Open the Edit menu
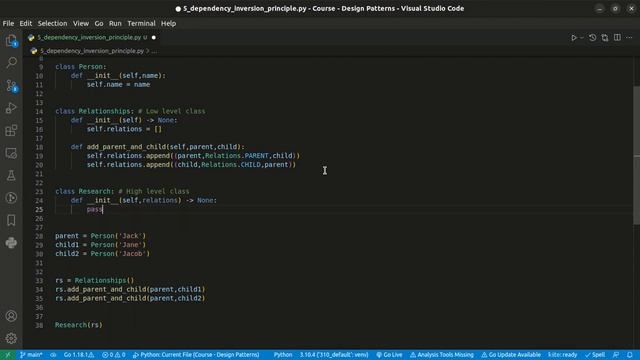 pyautogui.click(x=25, y=23)
